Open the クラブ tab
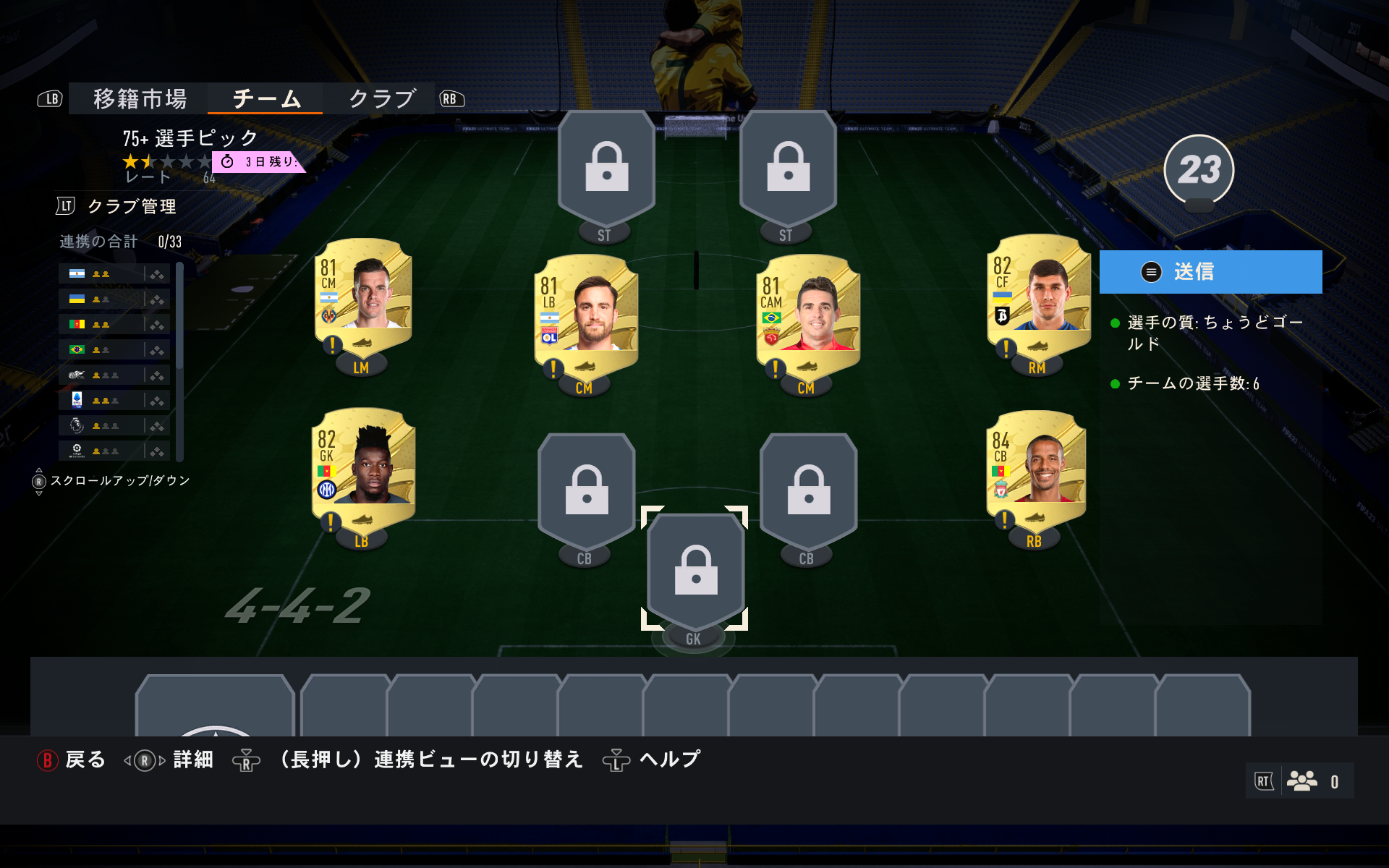 [381, 98]
